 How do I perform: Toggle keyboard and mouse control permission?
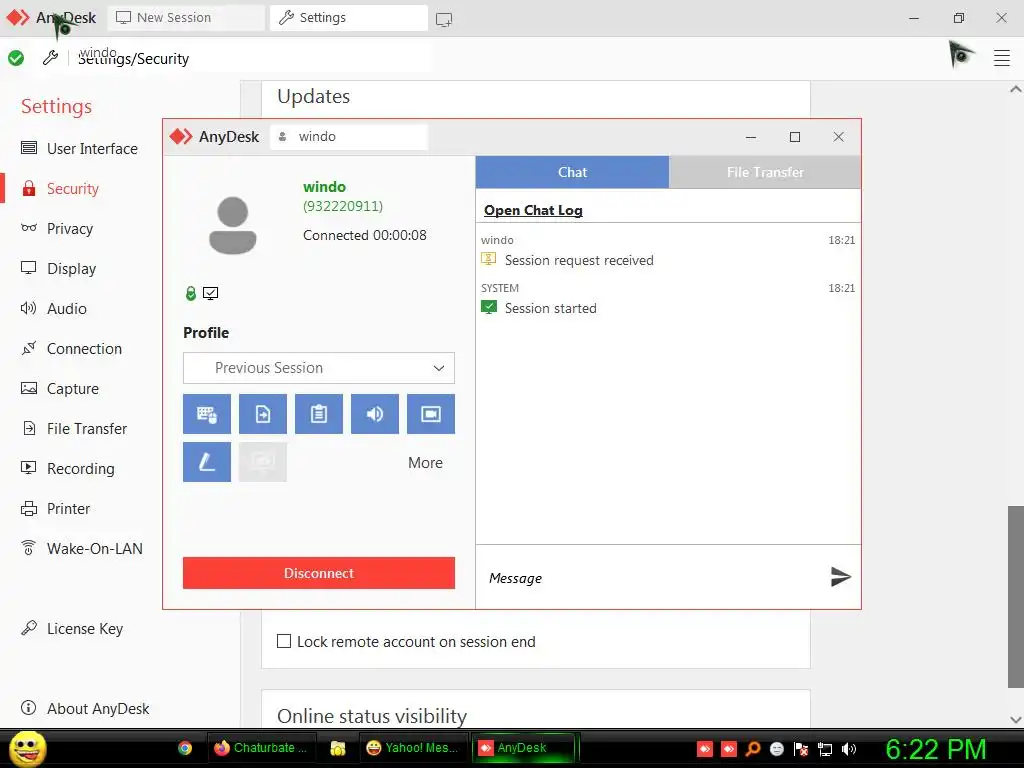click(x=206, y=414)
